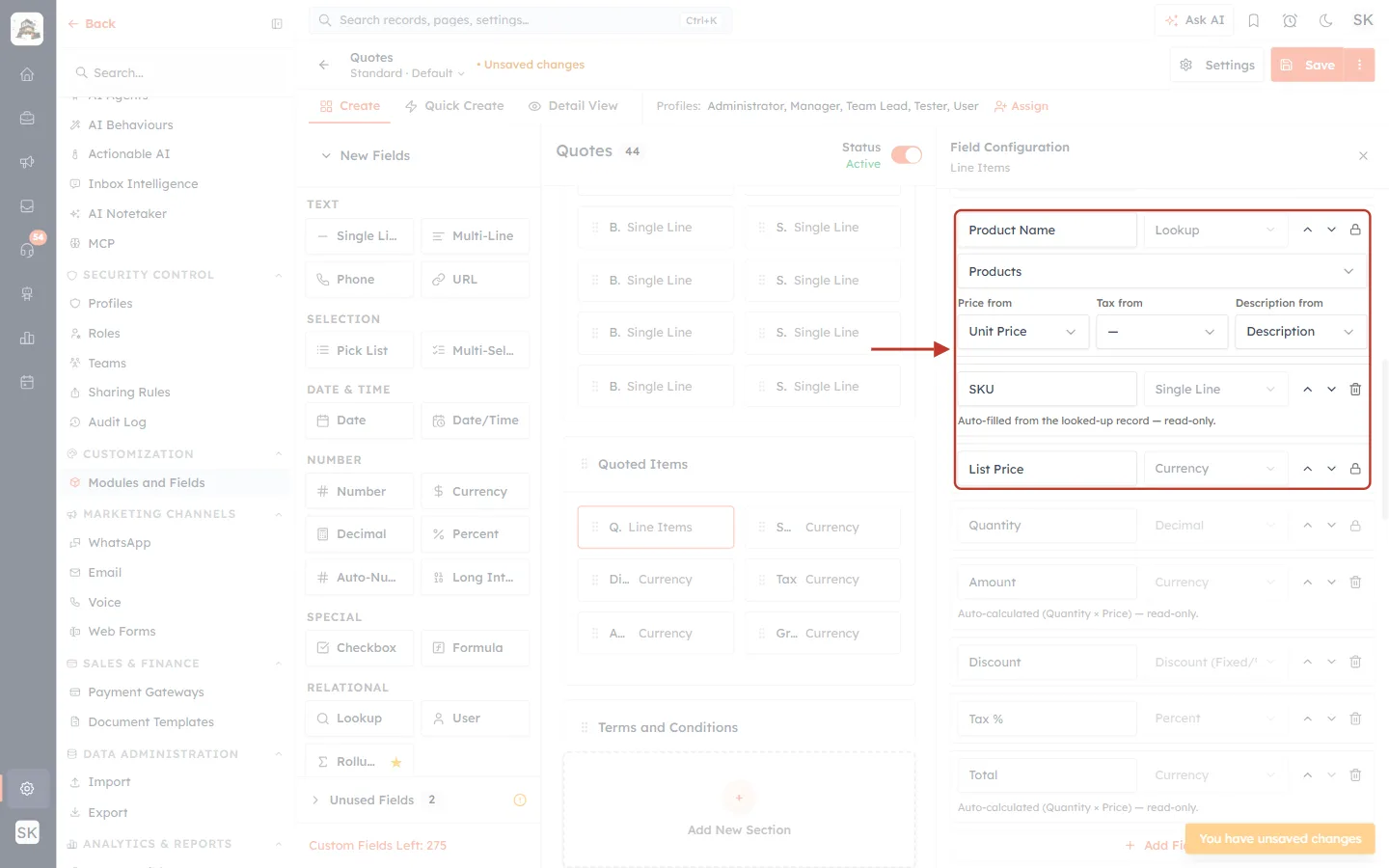Open the alarm clock reminders icon
Viewport: 1389px width, 868px height.
point(1290,20)
